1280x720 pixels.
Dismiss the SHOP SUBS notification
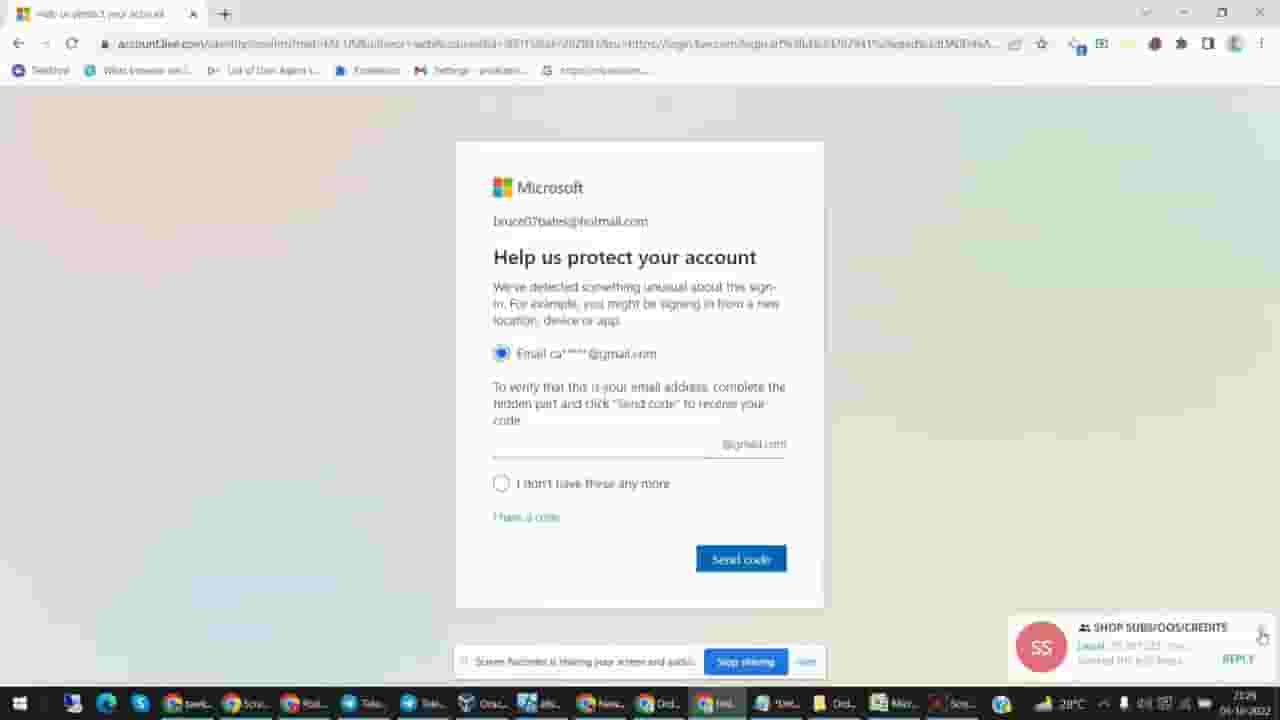click(x=1262, y=631)
